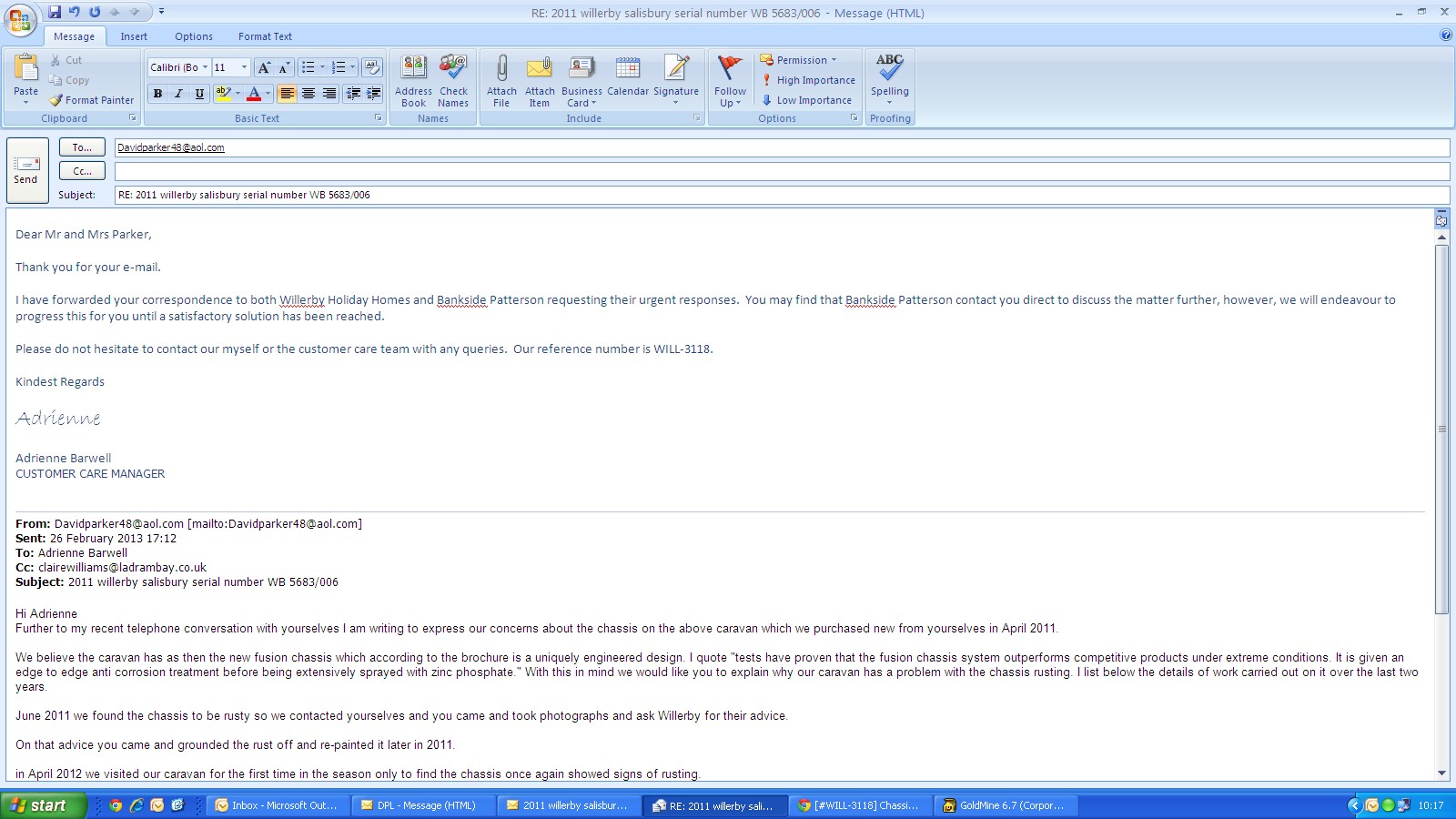Attach an Outlook item
Viewport: 1456px width, 819px height.
(540, 81)
